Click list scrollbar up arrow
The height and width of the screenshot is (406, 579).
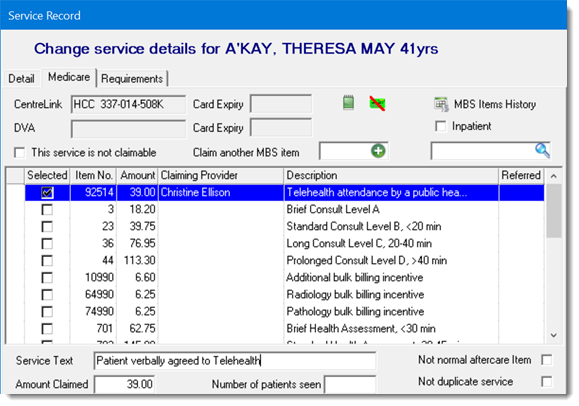554,176
